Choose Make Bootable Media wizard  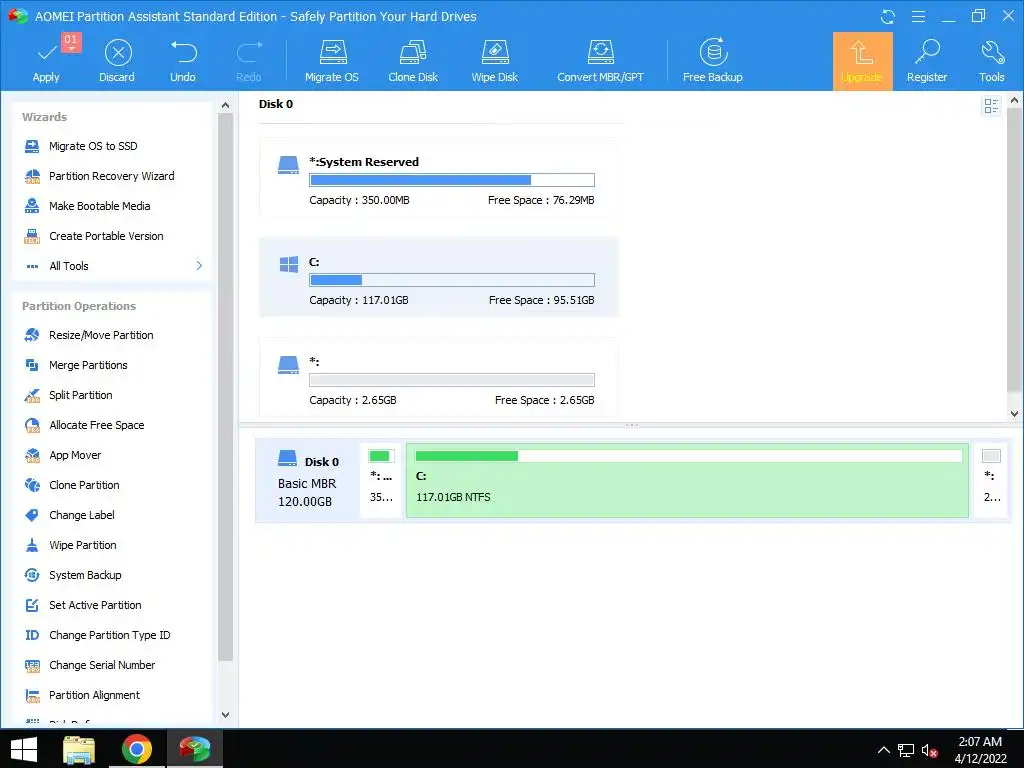click(x=99, y=206)
